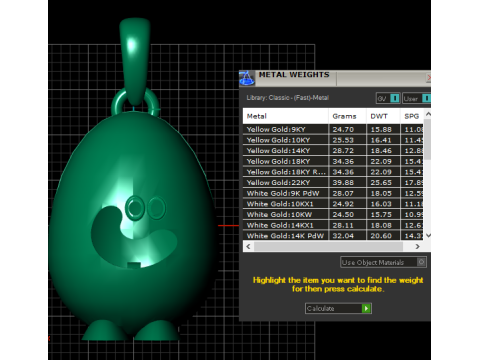Select the Yellow Gold:18KY R... row
Image resolution: width=480 pixels, height=360 pixels.
(x=333, y=172)
